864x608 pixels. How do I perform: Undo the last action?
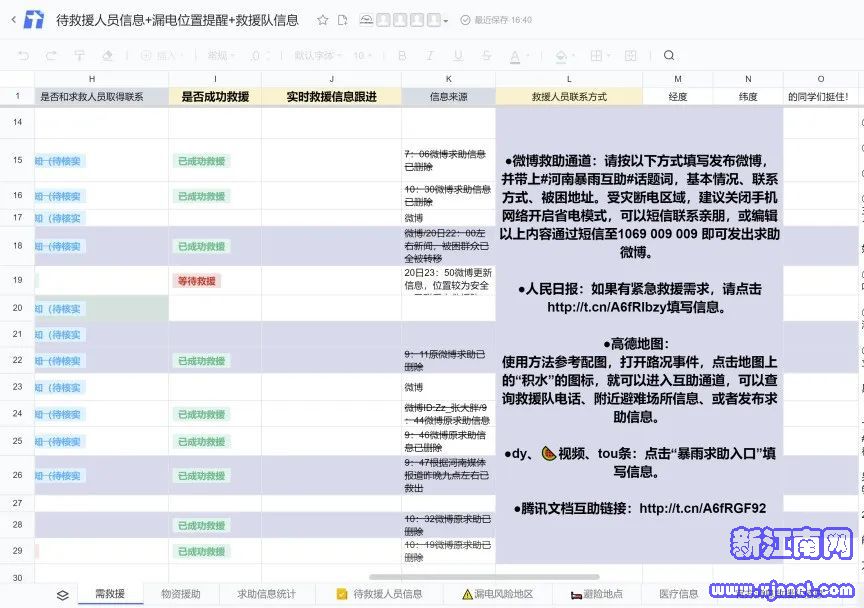(23, 56)
